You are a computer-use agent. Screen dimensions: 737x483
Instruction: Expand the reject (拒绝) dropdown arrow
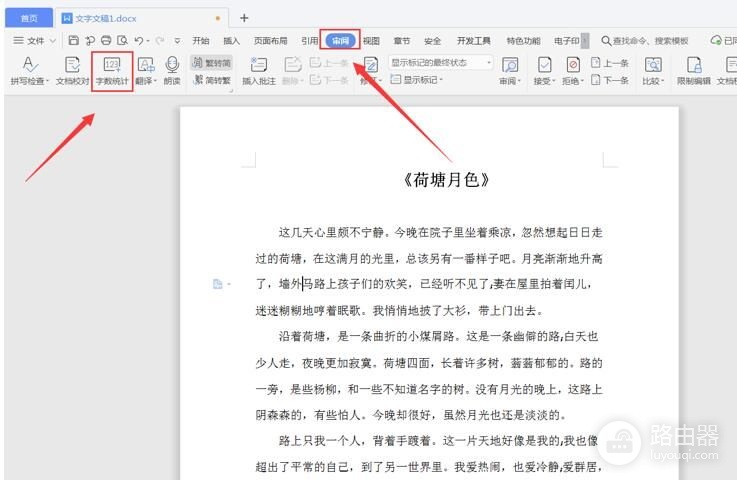(x=582, y=81)
